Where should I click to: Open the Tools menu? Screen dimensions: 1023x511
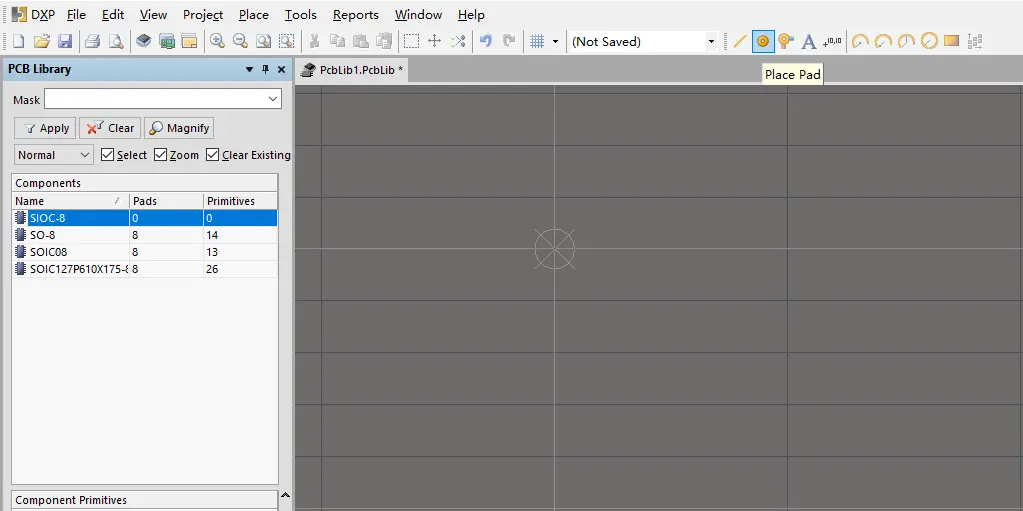pyautogui.click(x=300, y=15)
